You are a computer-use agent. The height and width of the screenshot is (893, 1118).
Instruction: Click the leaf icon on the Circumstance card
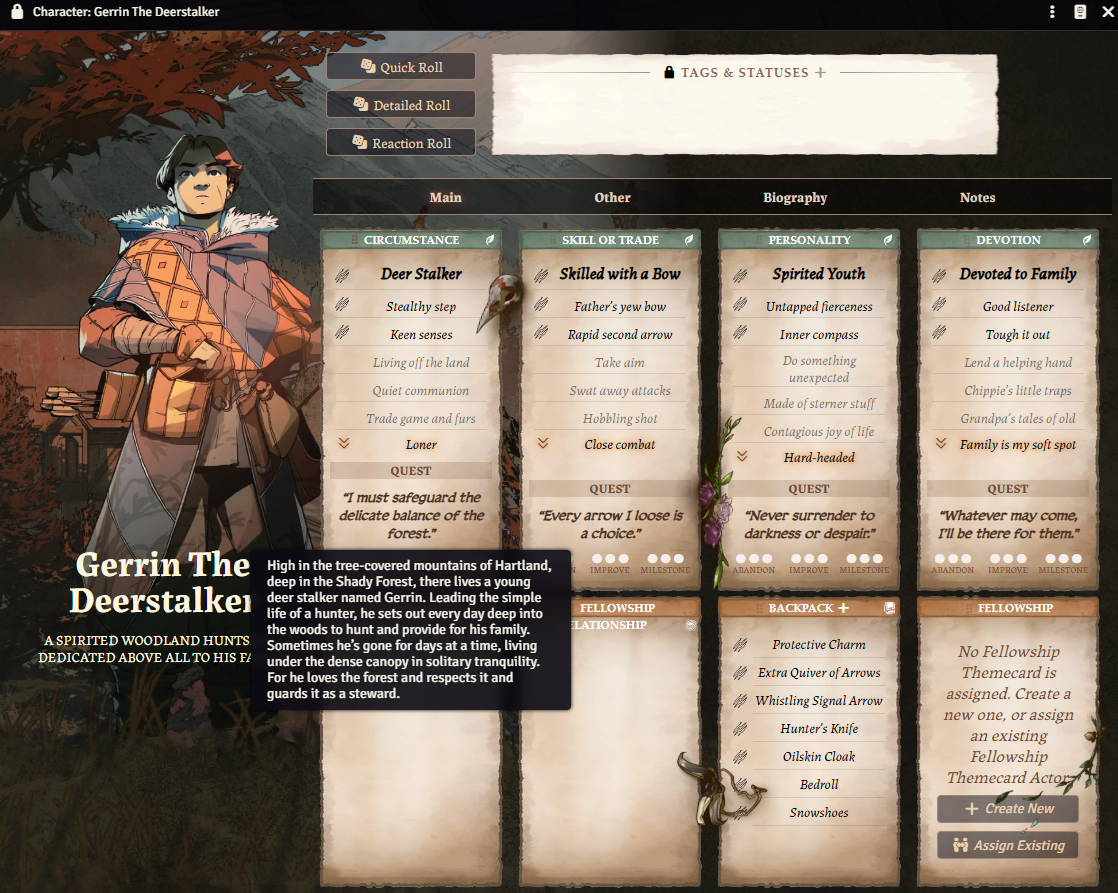click(x=490, y=240)
